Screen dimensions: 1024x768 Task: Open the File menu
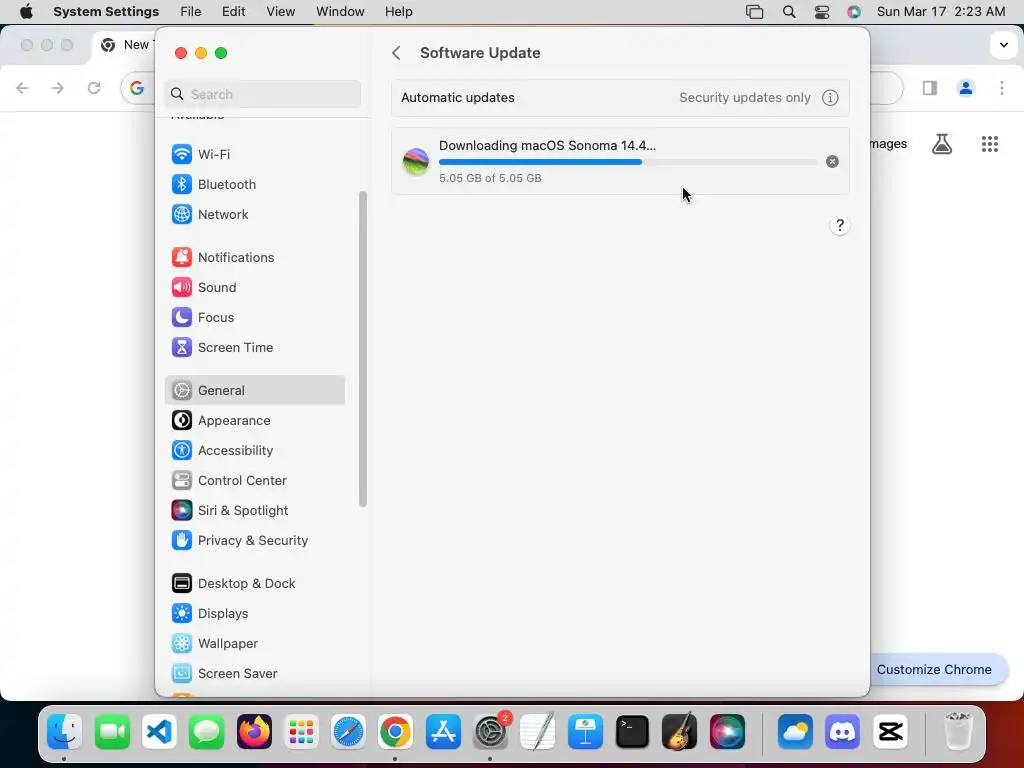tap(191, 12)
